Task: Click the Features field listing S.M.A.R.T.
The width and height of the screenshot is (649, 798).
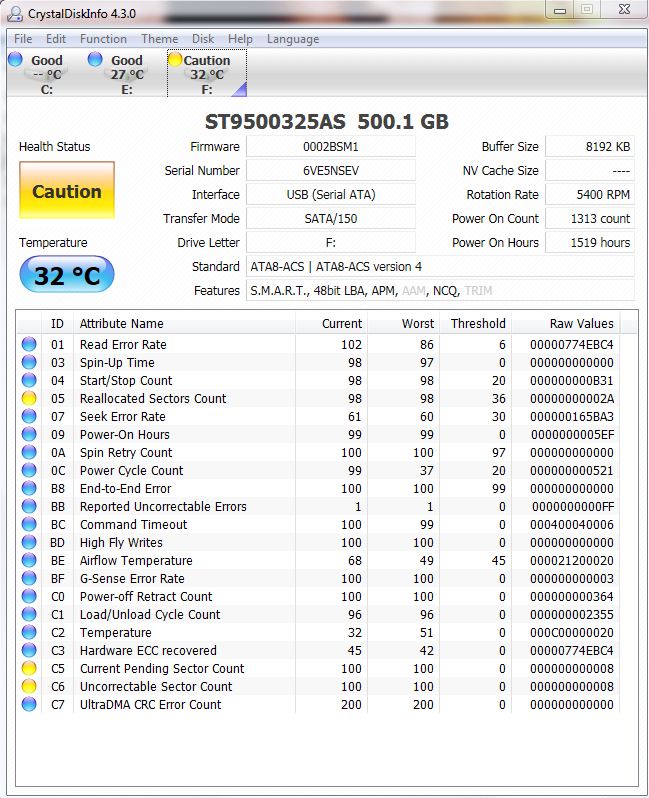Action: pos(440,291)
